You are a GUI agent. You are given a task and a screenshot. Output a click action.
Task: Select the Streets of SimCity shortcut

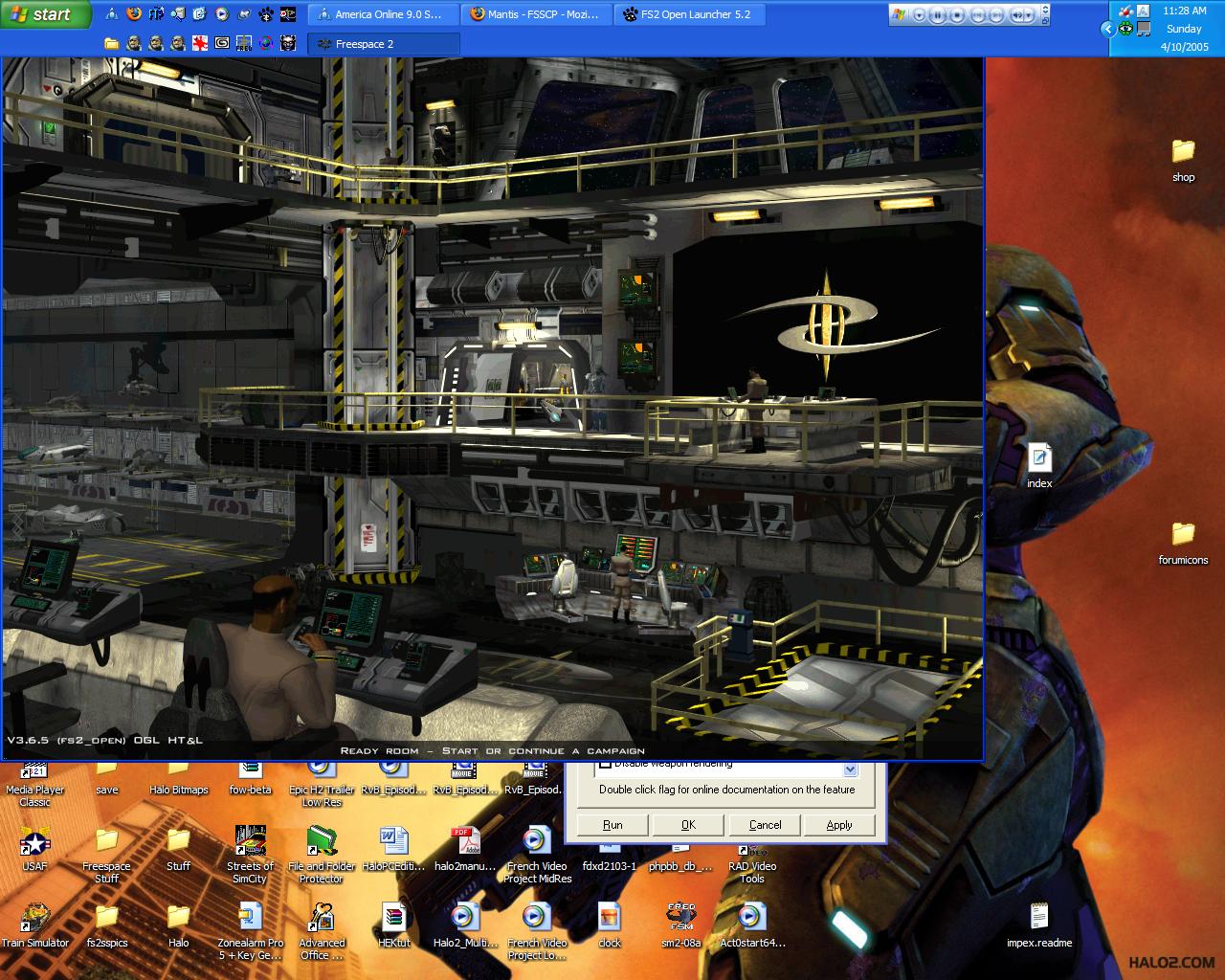250,855
